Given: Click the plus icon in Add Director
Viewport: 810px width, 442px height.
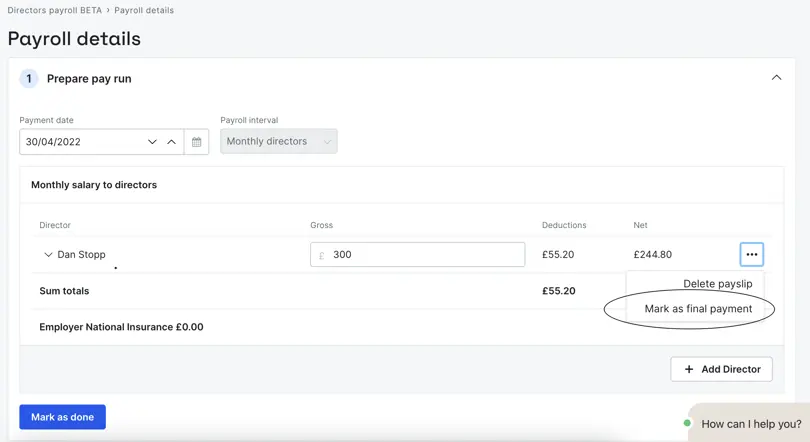Looking at the screenshot, I should click(689, 369).
